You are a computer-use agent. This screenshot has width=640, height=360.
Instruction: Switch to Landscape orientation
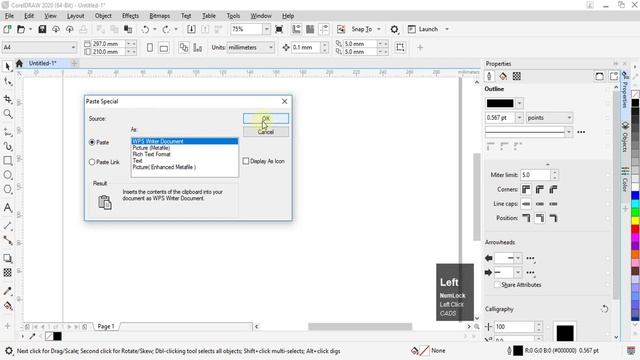click(x=164, y=48)
